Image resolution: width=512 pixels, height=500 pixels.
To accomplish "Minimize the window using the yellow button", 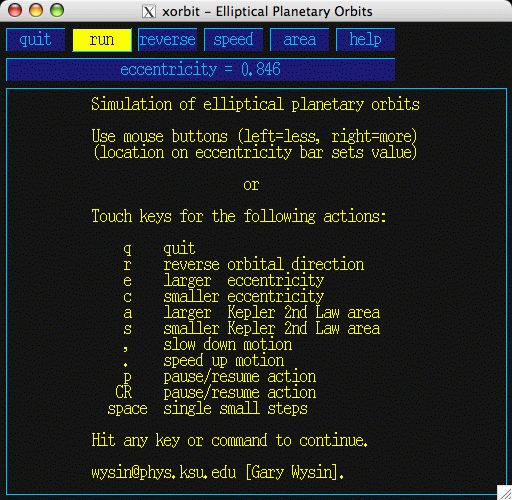I will coord(36,10).
